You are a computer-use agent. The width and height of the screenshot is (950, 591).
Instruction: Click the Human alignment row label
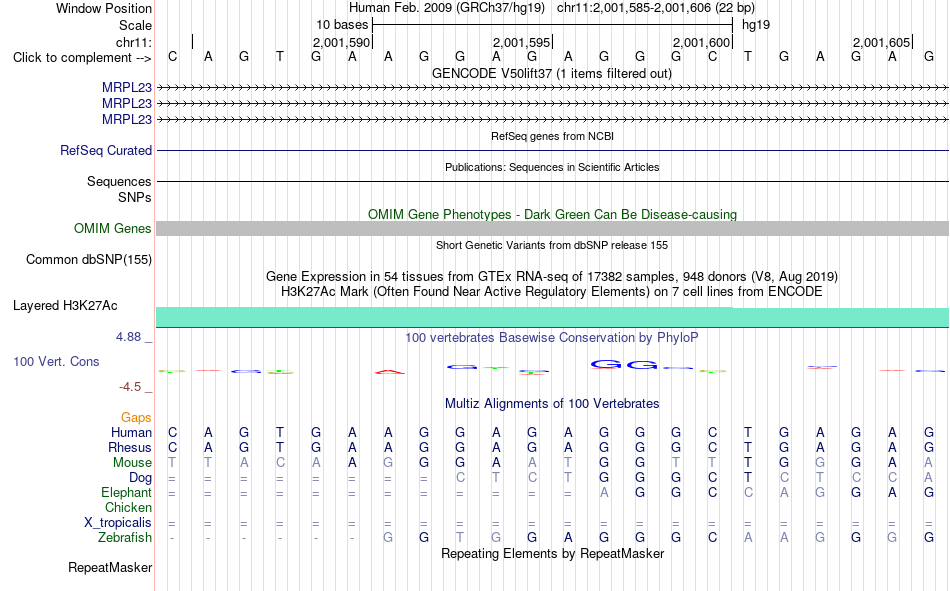131,432
